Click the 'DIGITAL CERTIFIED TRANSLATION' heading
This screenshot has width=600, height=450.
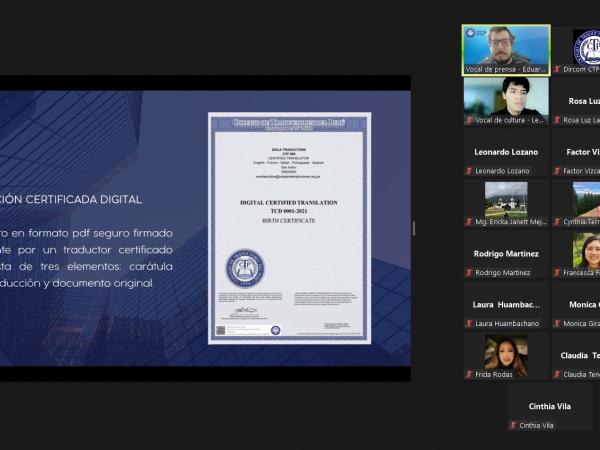[x=289, y=202]
